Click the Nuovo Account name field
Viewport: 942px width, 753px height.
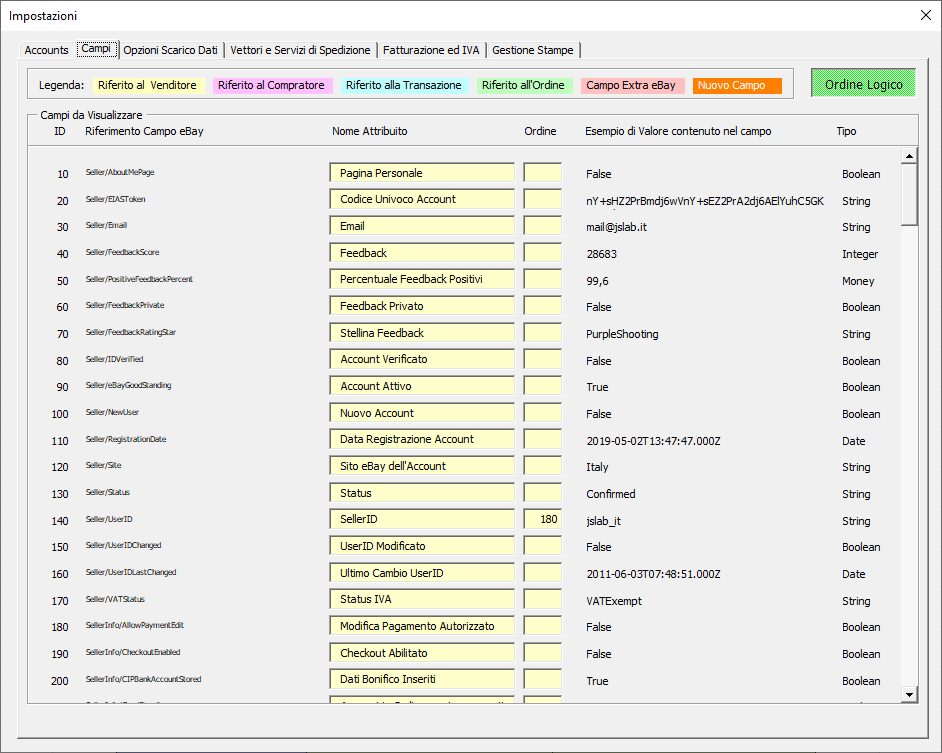422,413
